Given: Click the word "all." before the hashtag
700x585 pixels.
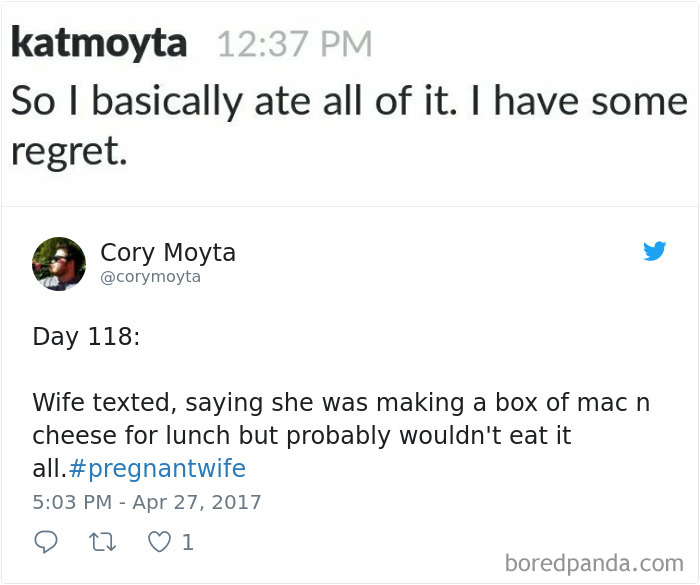Looking at the screenshot, I should pyautogui.click(x=50, y=469).
